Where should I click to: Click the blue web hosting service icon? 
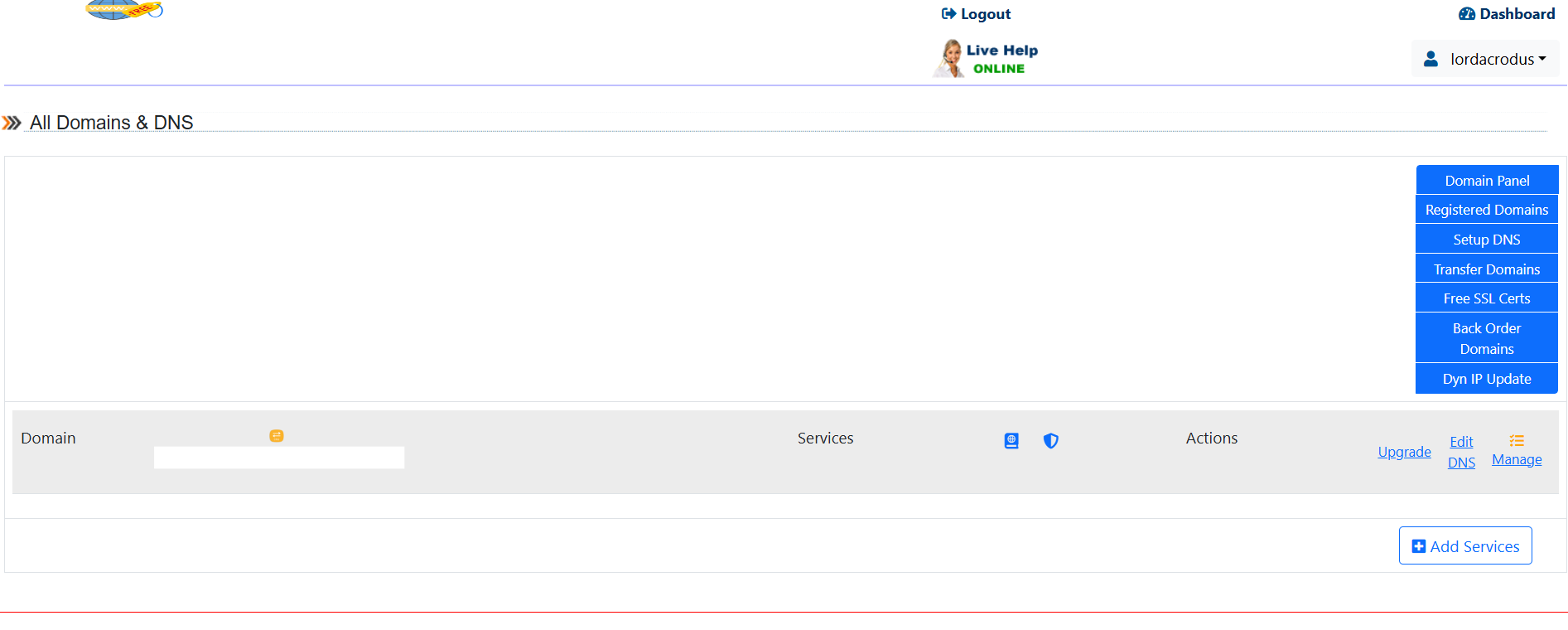click(1011, 441)
